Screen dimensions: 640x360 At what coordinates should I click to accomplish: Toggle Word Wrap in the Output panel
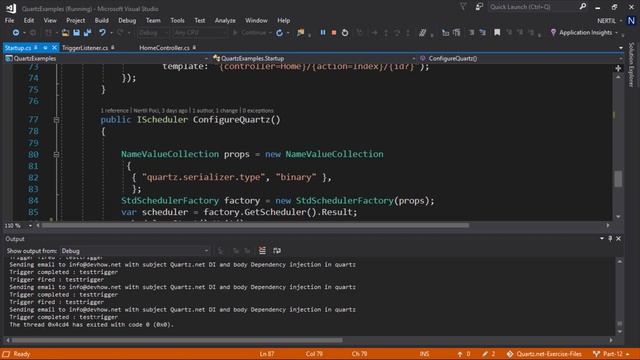277,251
